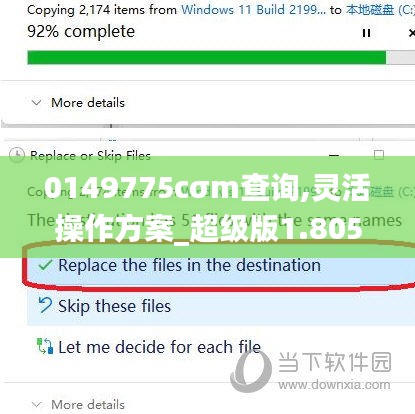
Task: Click the green banner reading 0149775com查询
Action: (x=207, y=207)
